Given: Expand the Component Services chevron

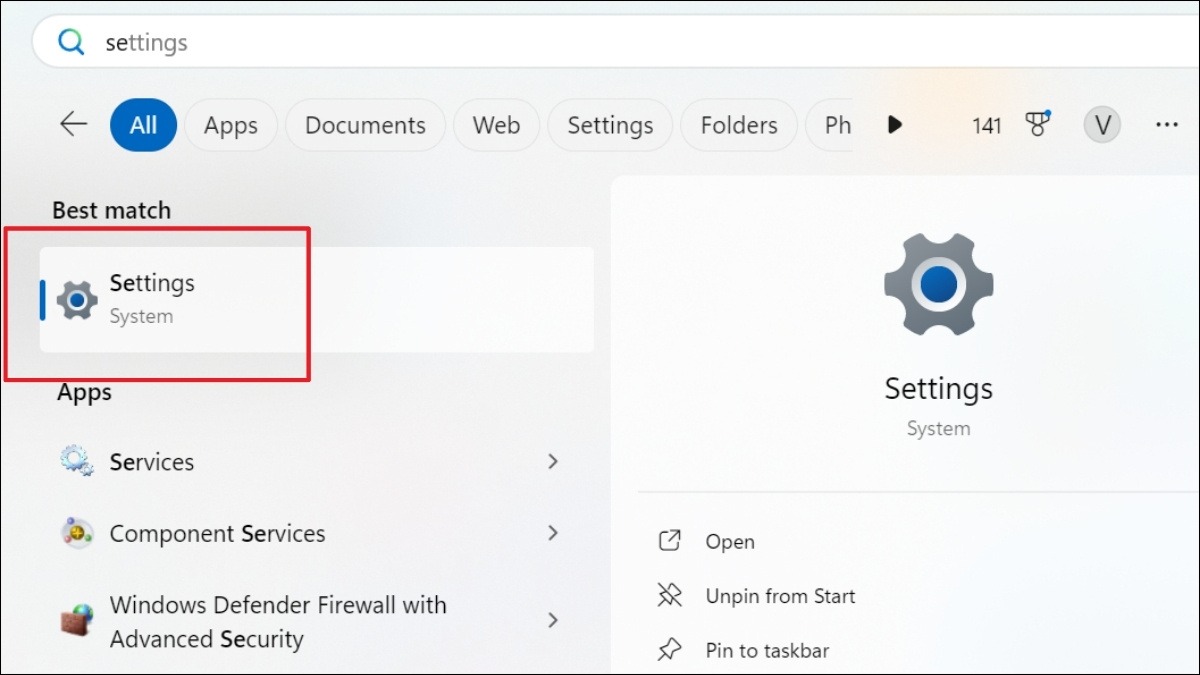Looking at the screenshot, I should pos(552,533).
